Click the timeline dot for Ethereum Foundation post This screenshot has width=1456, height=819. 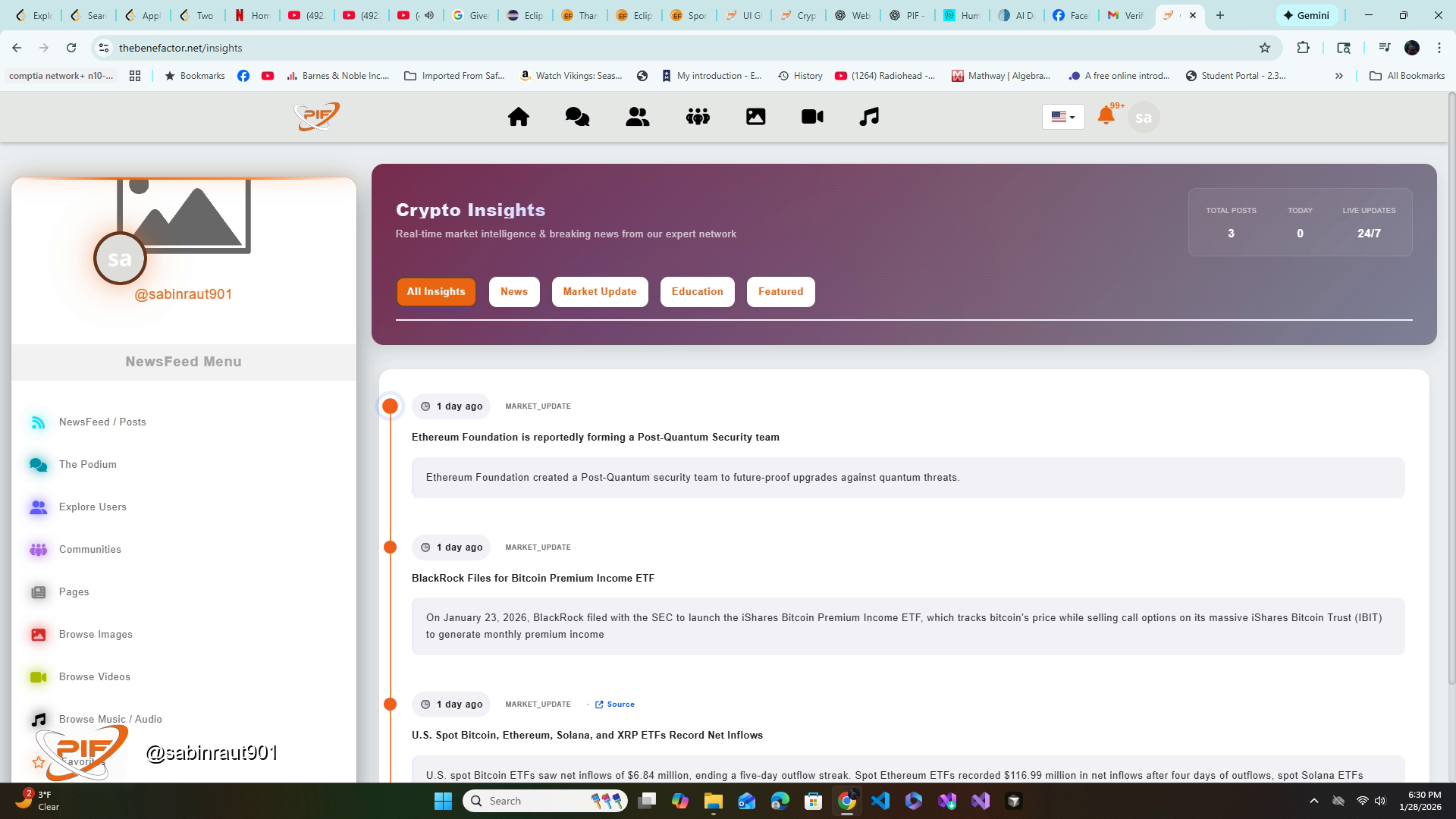tap(391, 406)
